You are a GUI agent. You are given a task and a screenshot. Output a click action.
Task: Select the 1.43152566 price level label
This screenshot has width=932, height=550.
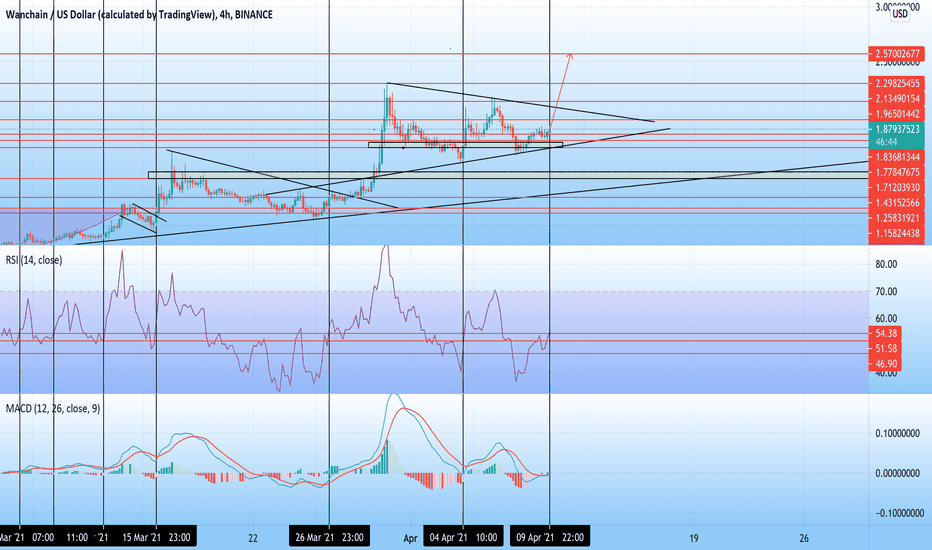tap(896, 203)
